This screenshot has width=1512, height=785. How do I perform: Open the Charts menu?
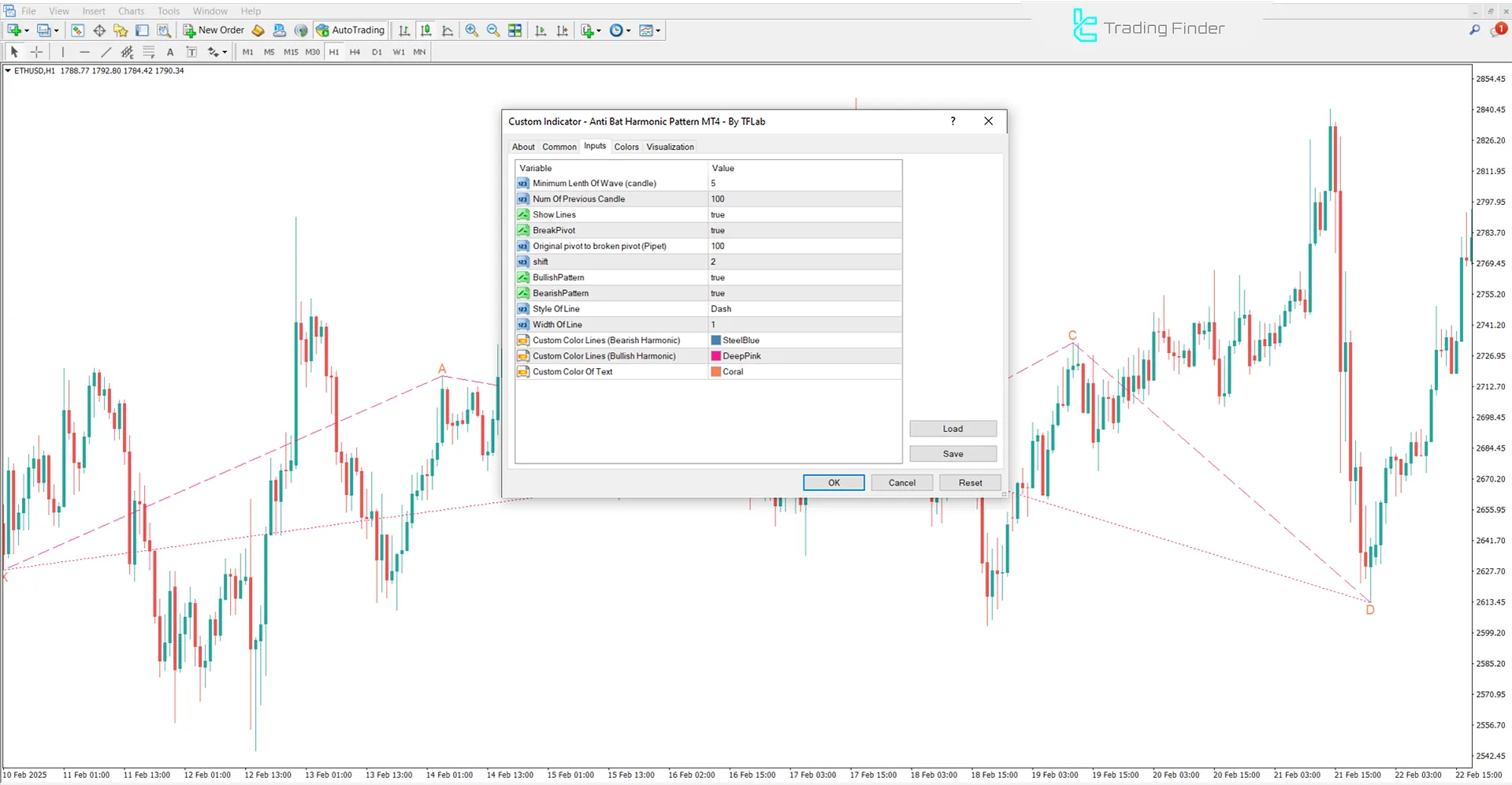click(x=130, y=10)
